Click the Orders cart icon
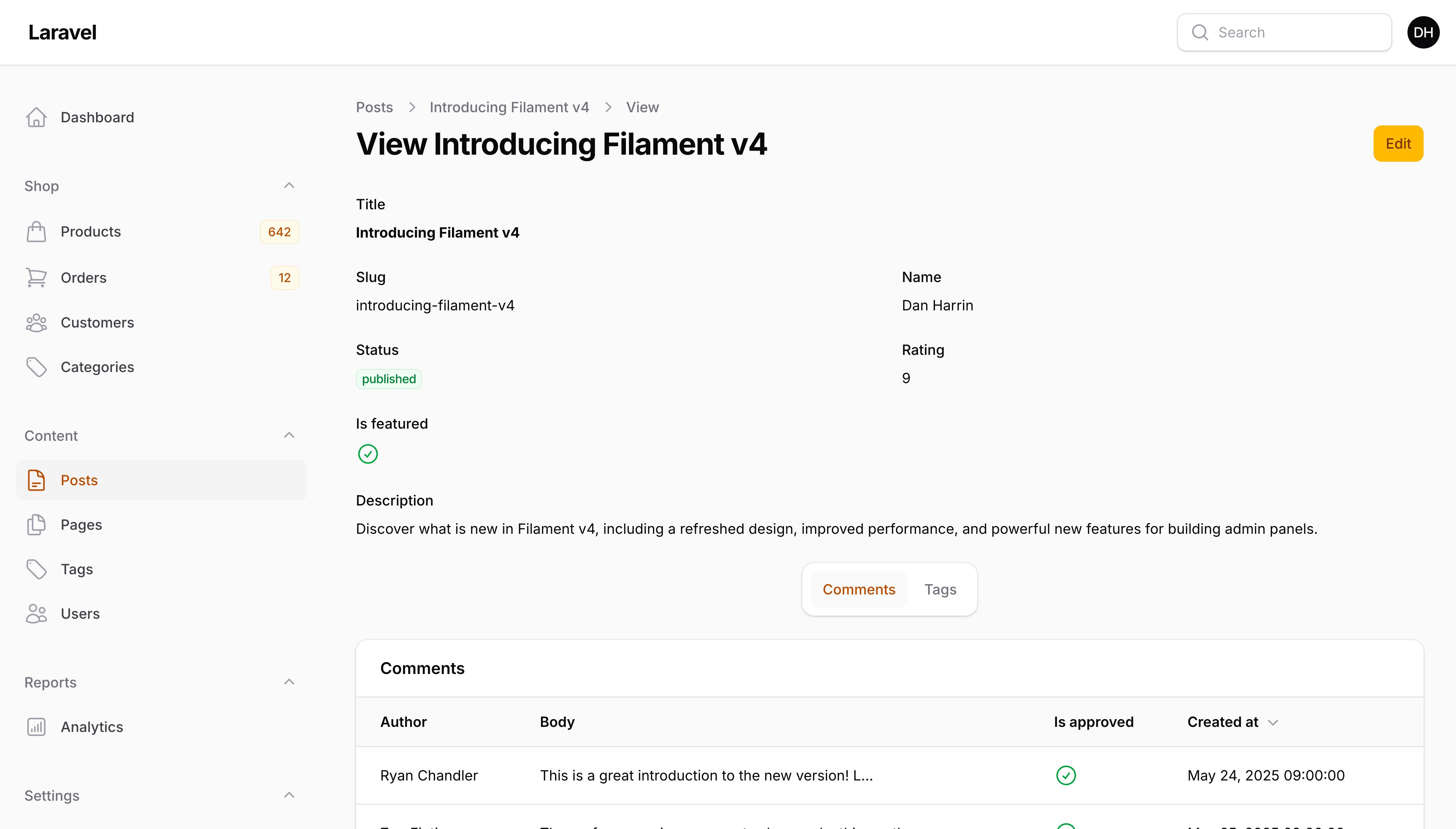Screen dimensions: 1456x829 (x=36, y=278)
